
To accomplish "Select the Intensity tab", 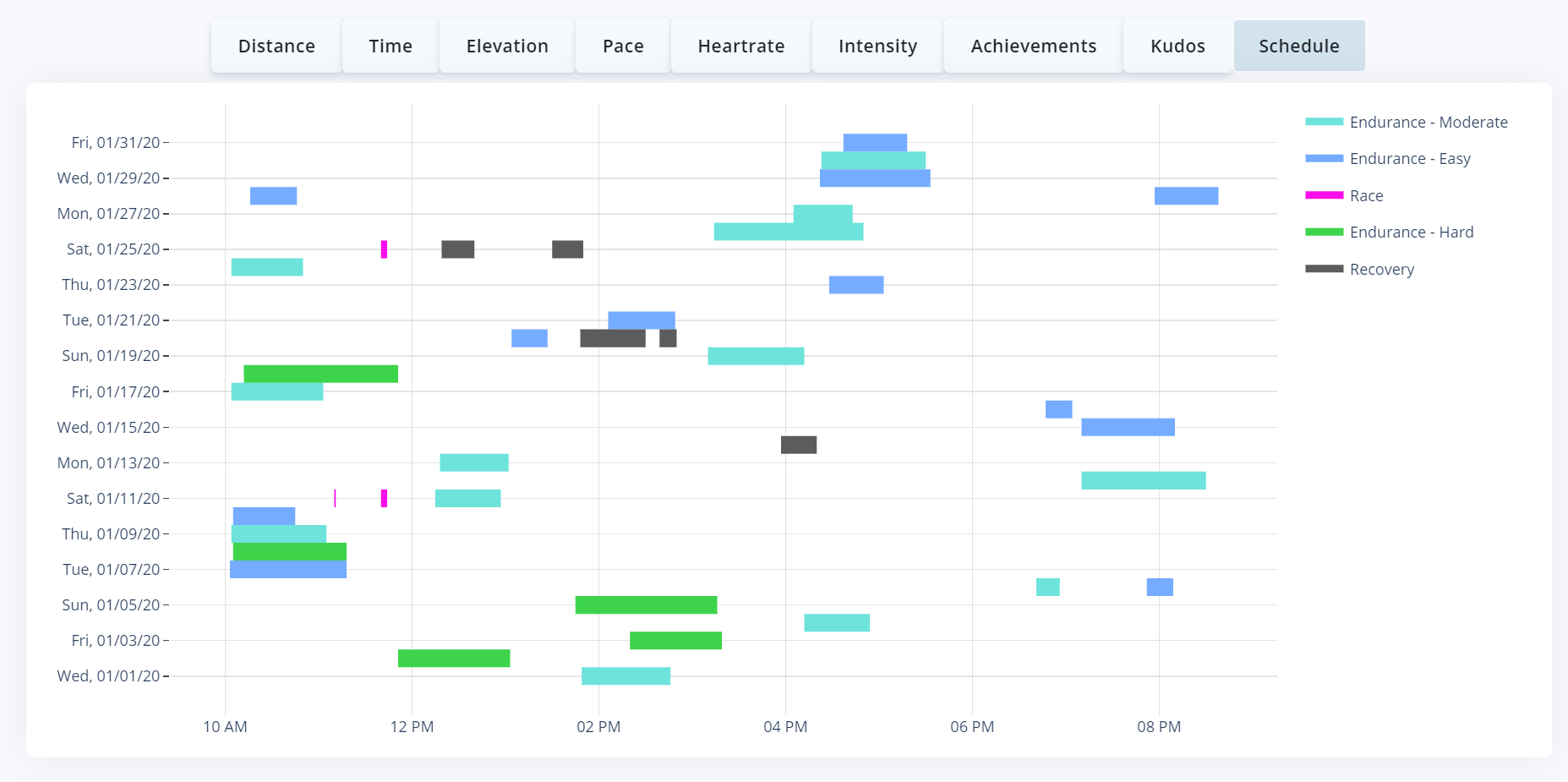I will pos(877,46).
